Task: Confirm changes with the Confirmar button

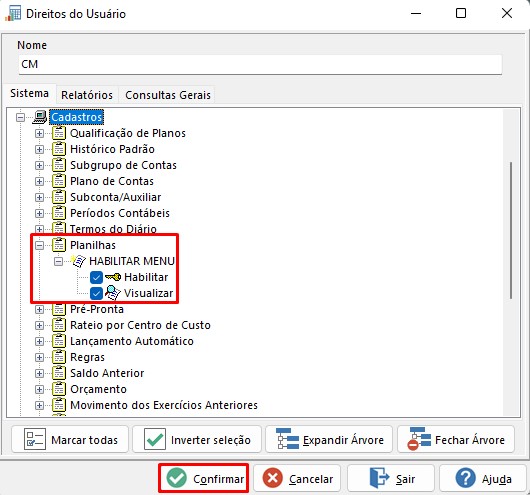Action: click(204, 478)
